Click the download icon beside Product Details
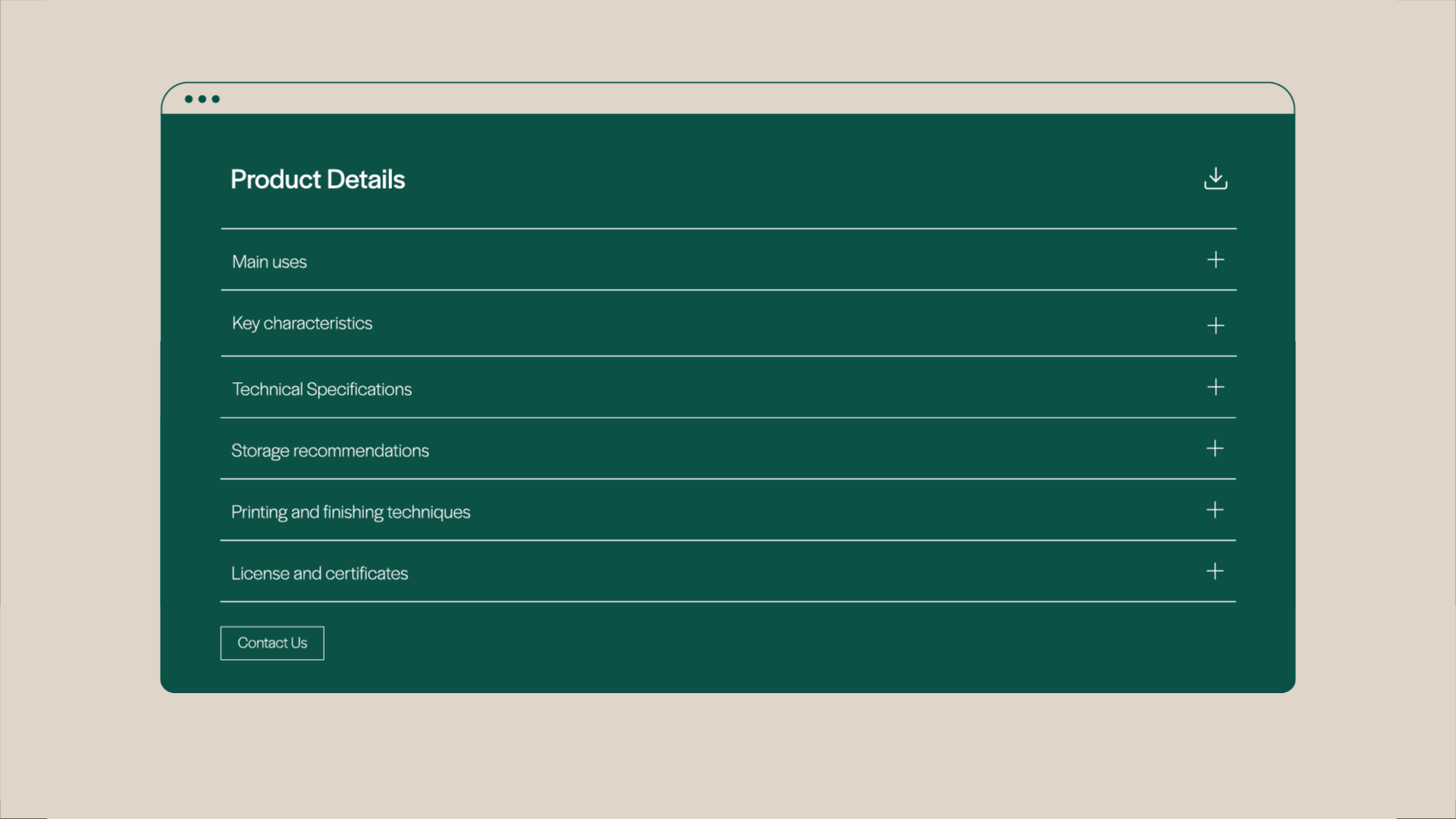Viewport: 1456px width, 819px height. click(x=1216, y=179)
